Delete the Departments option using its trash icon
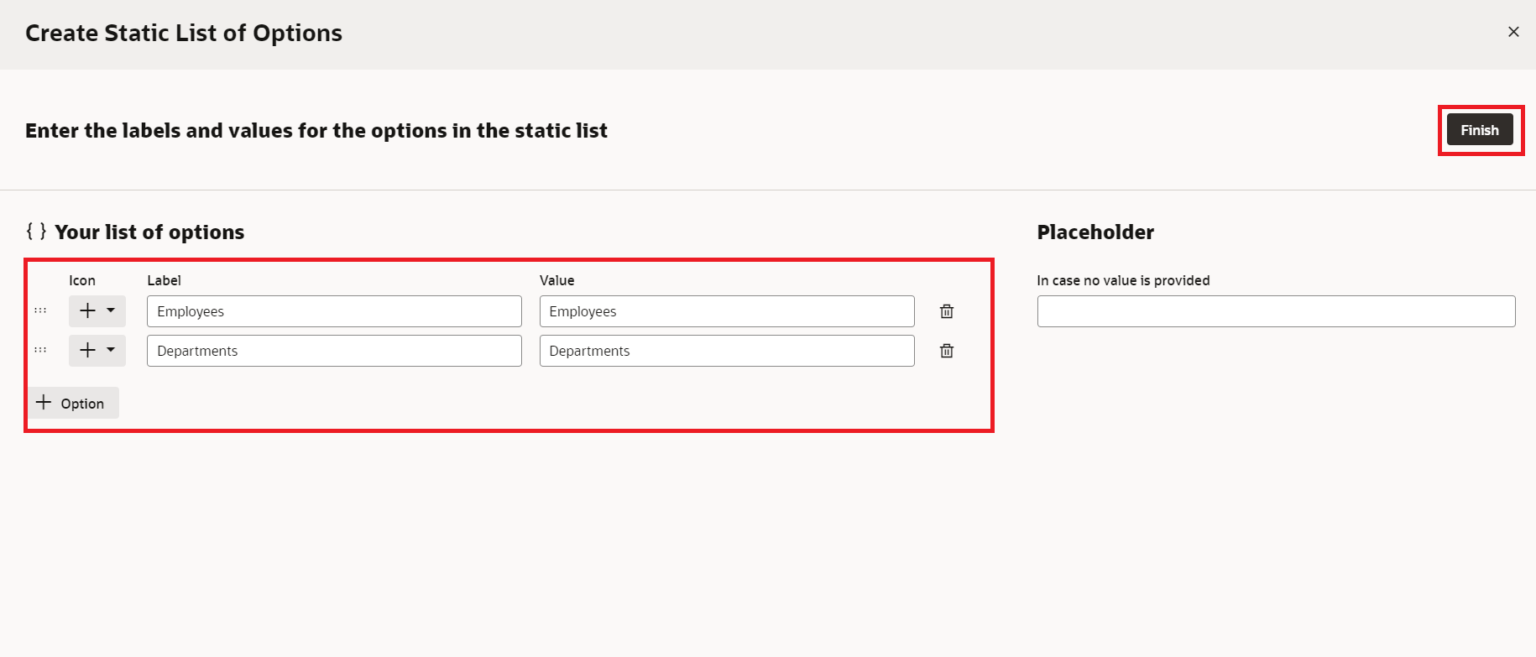This screenshot has width=1536, height=657. click(946, 351)
